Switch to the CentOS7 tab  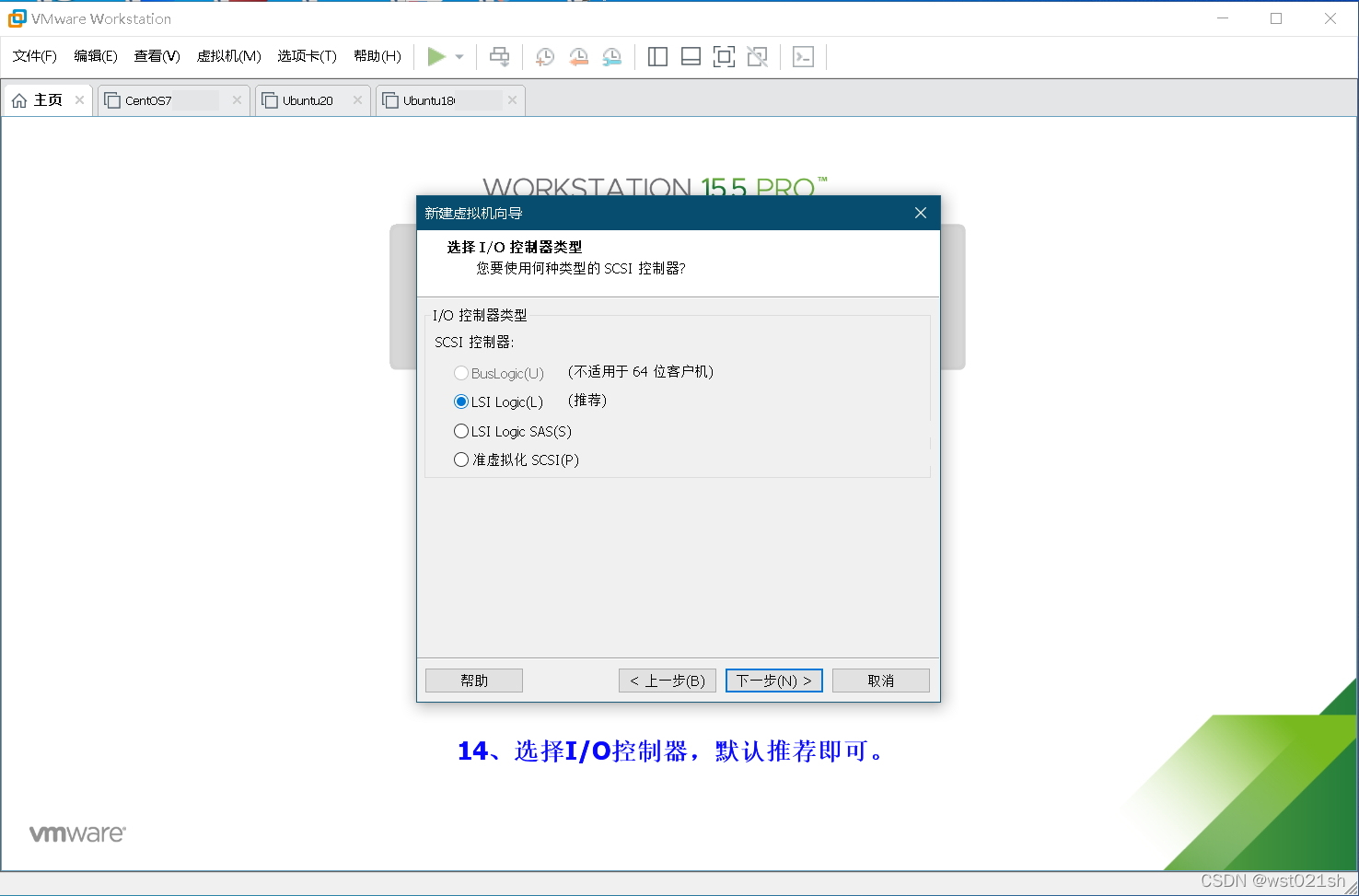pyautogui.click(x=173, y=100)
